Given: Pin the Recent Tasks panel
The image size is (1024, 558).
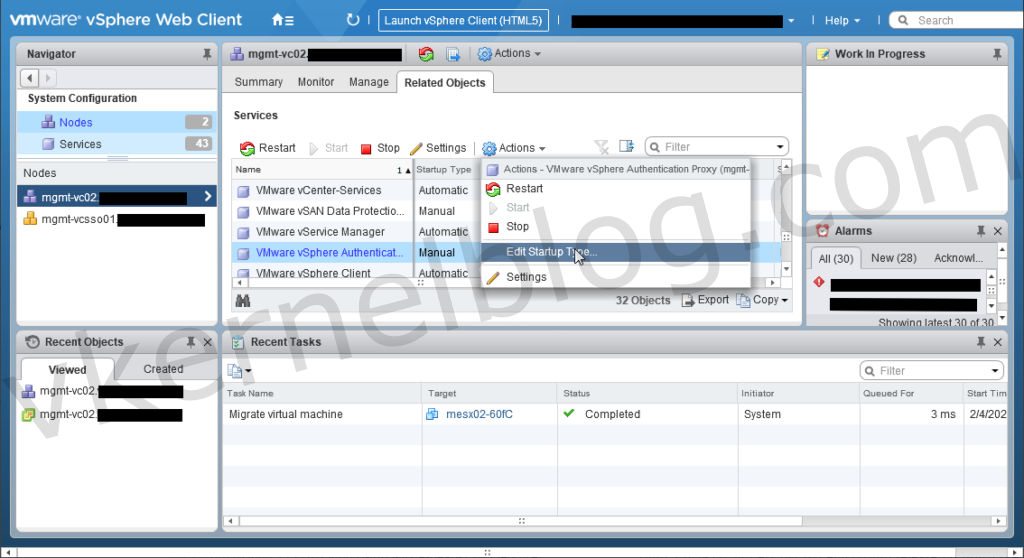Looking at the screenshot, I should 980,342.
